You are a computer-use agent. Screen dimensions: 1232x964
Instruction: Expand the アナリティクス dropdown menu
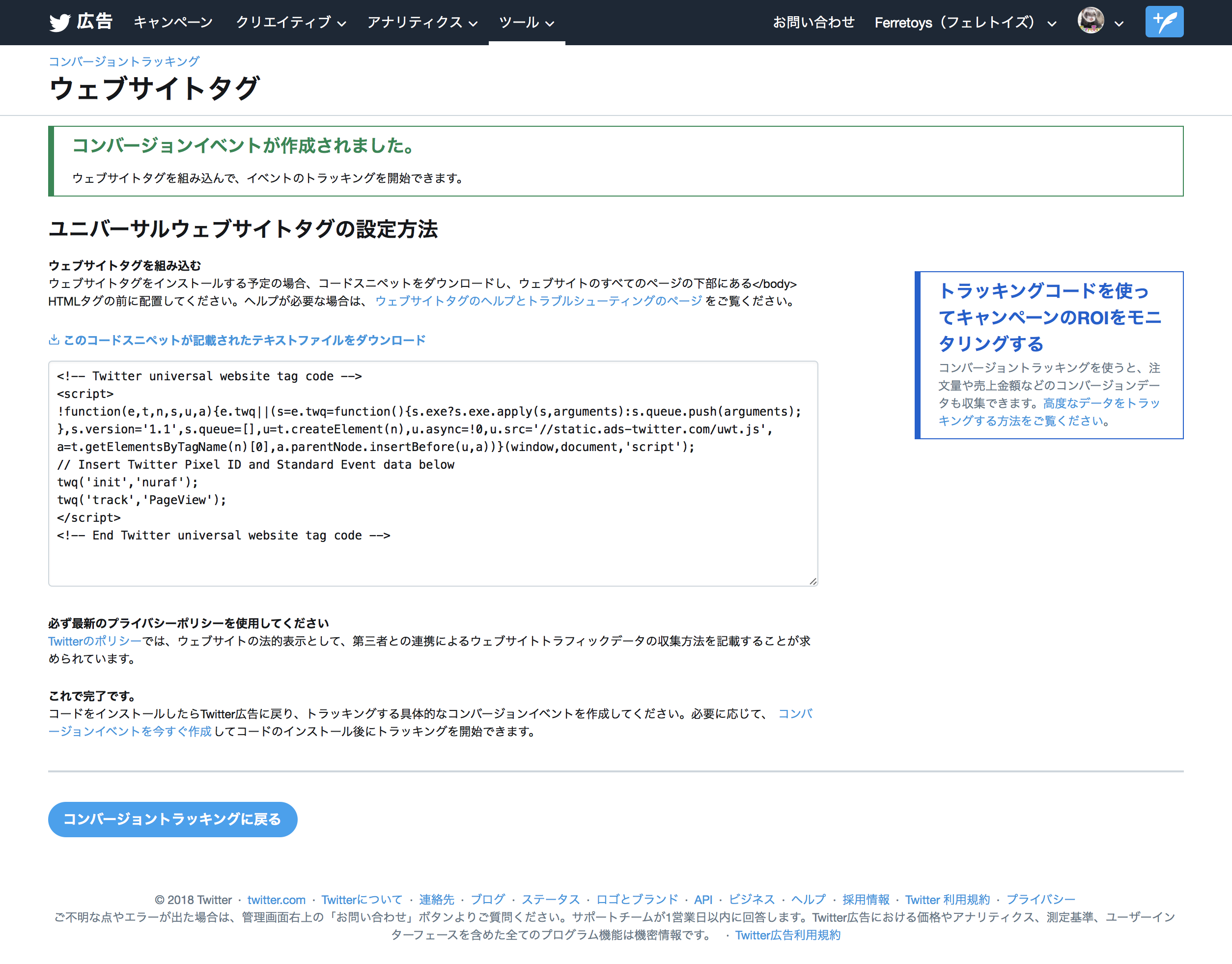click(x=422, y=23)
